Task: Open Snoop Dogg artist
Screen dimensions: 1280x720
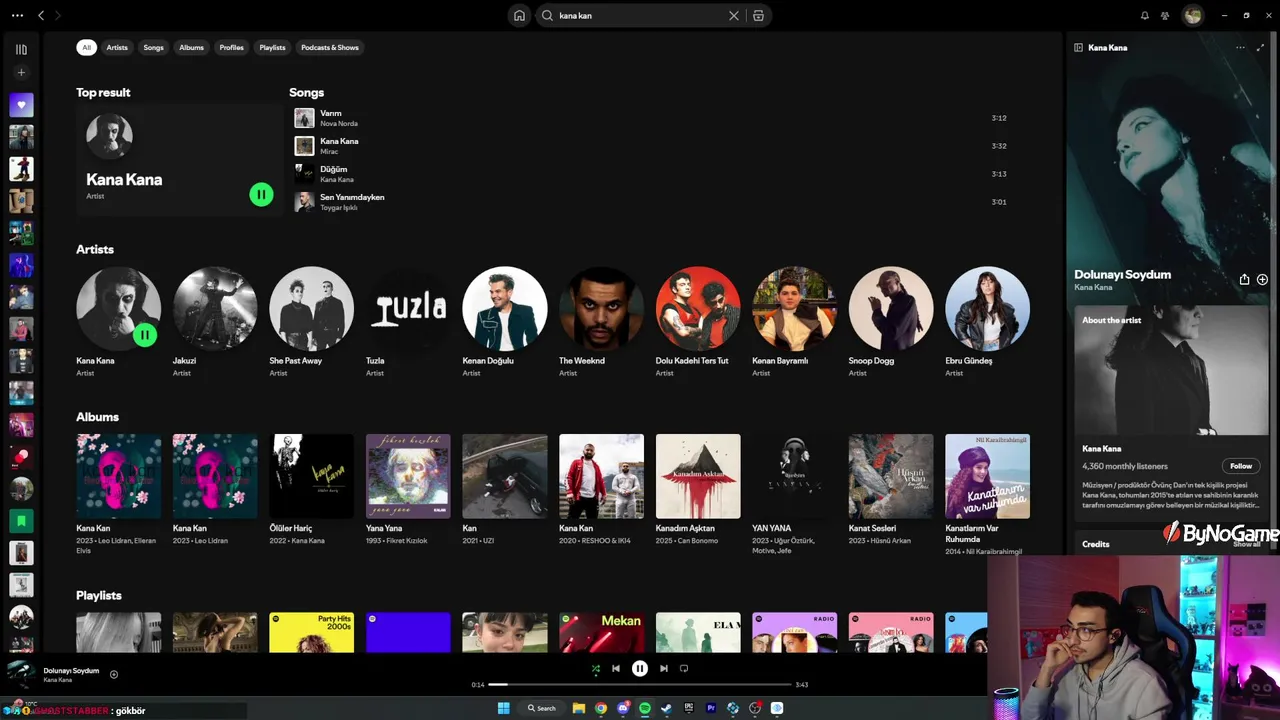Action: click(891, 308)
